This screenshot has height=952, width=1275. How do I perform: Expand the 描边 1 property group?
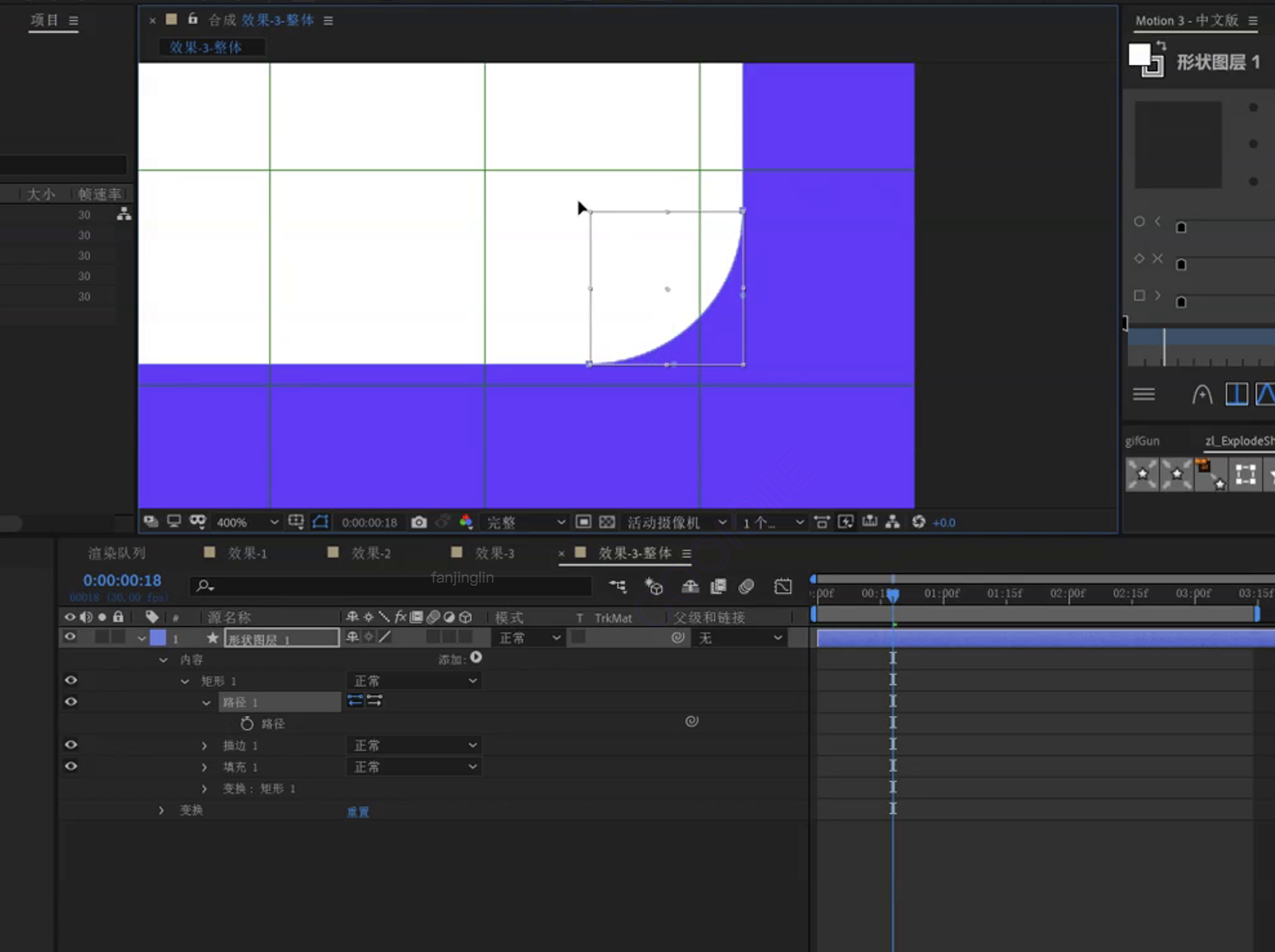[204, 745]
